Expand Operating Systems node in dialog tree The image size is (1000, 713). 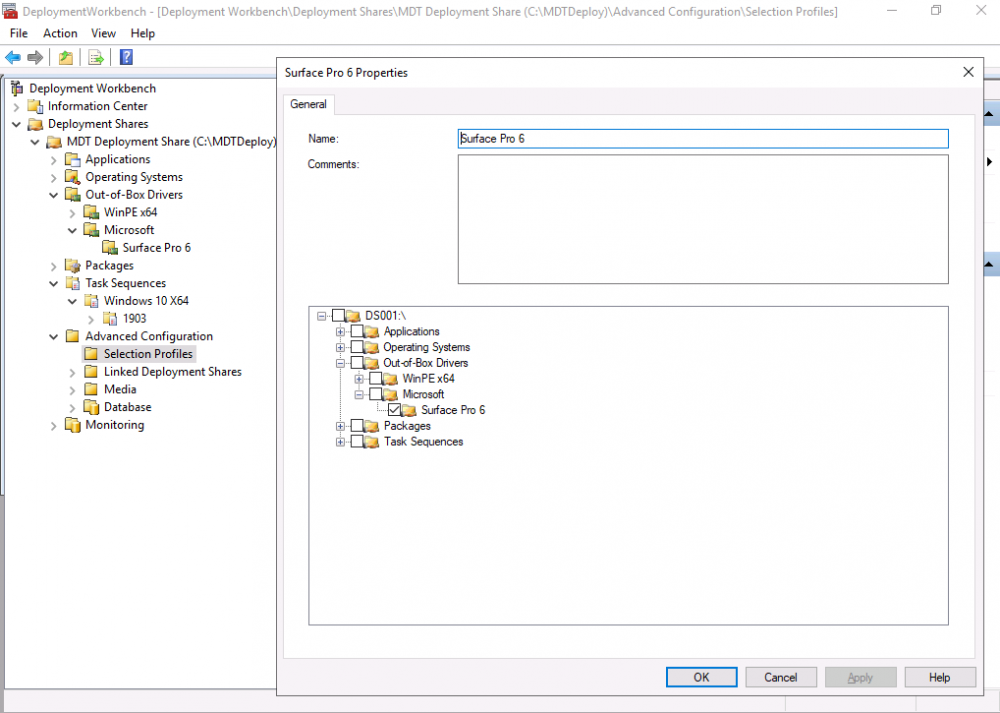340,347
